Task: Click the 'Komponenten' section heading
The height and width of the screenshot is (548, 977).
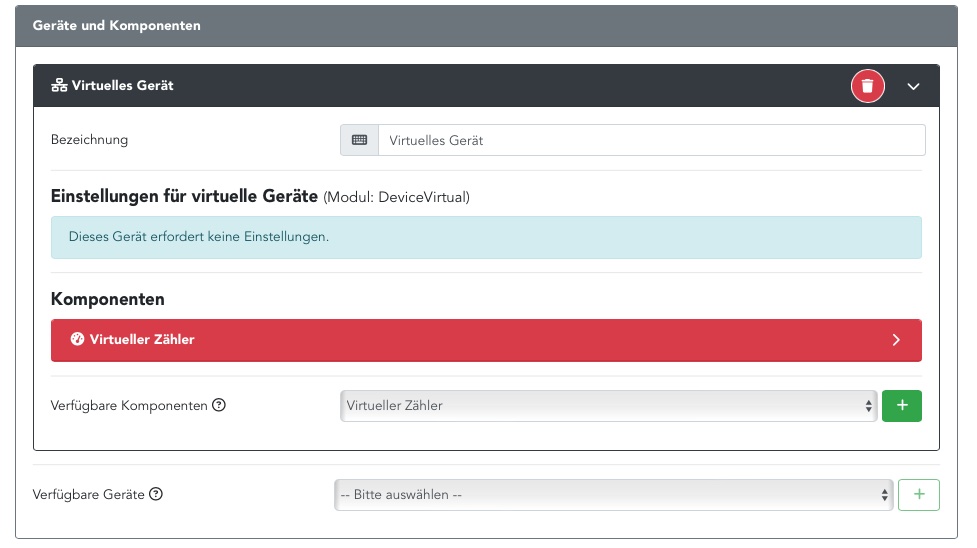Action: (x=108, y=299)
